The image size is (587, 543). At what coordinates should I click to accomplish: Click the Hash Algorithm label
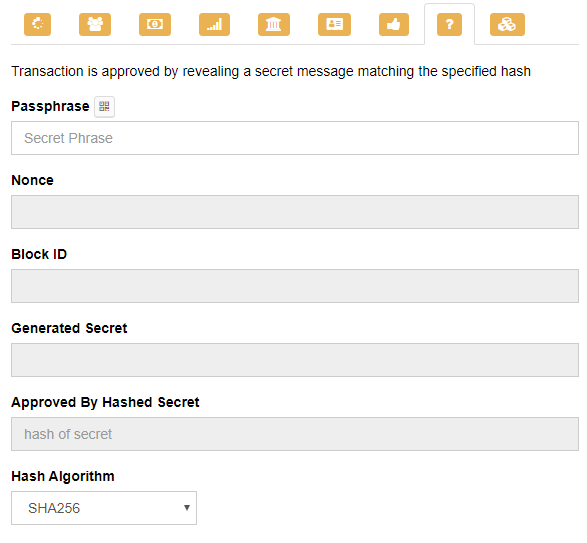[63, 476]
